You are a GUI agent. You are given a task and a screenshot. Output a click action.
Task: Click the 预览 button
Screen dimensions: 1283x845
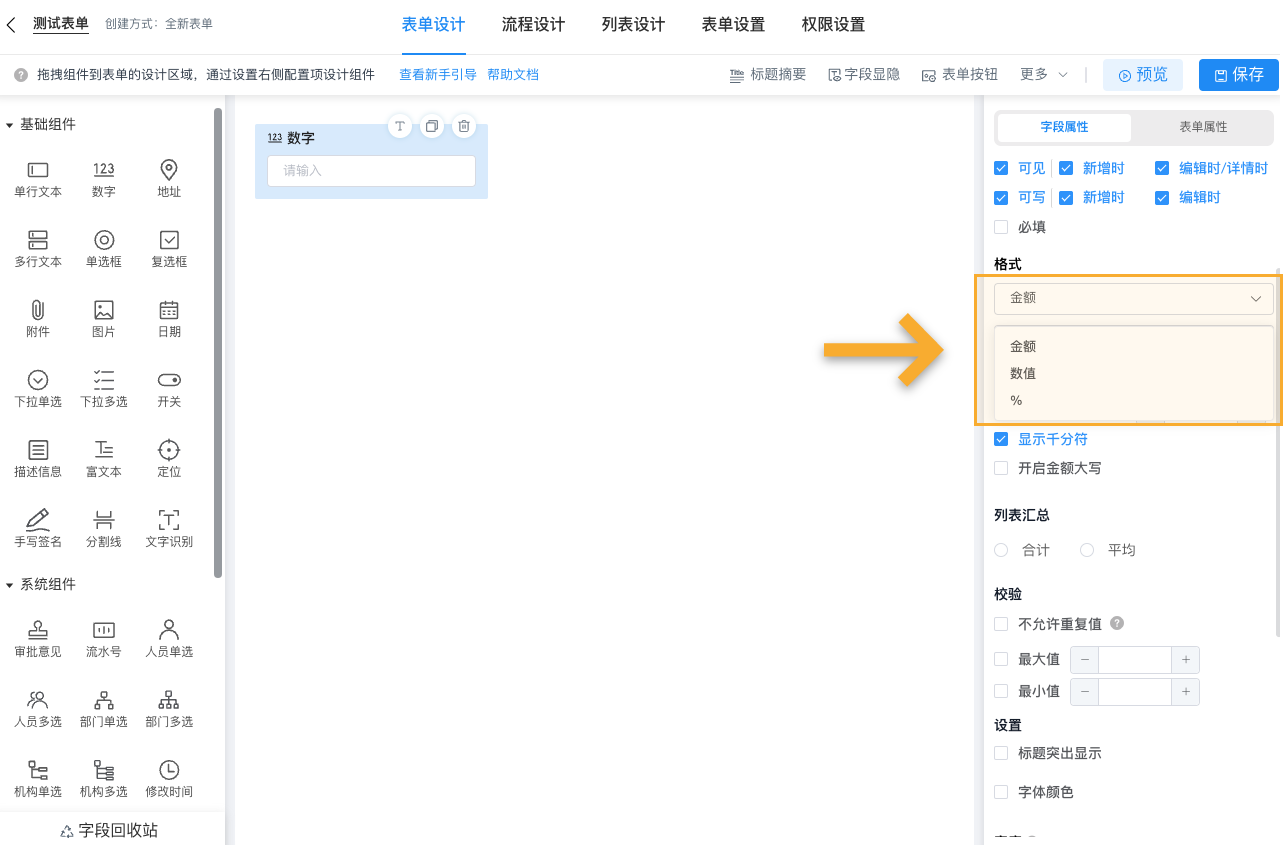pyautogui.click(x=1142, y=75)
